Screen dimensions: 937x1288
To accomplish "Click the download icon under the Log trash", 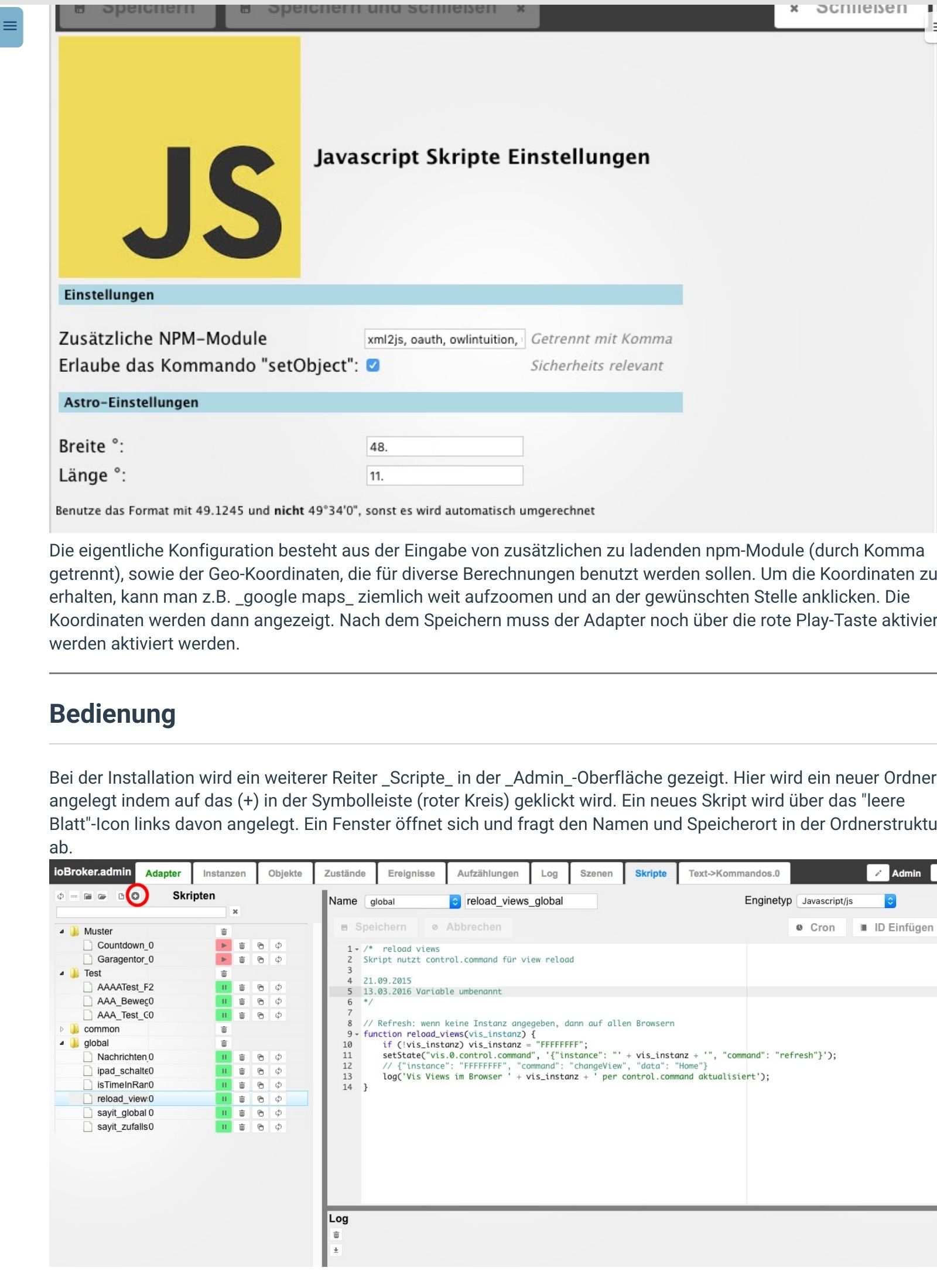I will coord(336,1250).
